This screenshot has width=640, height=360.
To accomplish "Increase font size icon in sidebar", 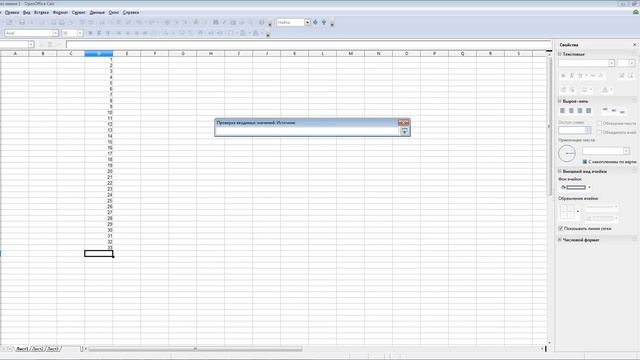I will (x=622, y=76).
